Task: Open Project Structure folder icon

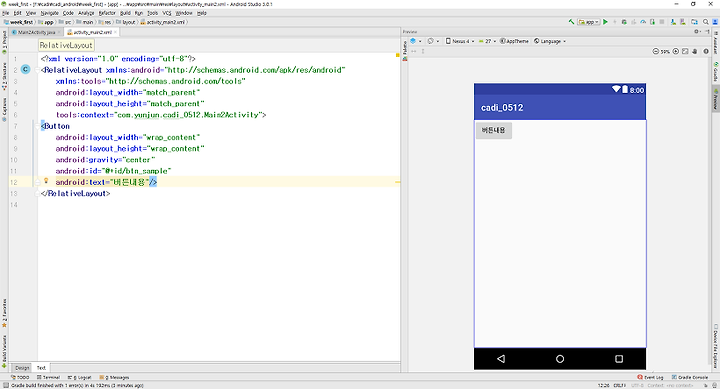Action: [x=694, y=22]
